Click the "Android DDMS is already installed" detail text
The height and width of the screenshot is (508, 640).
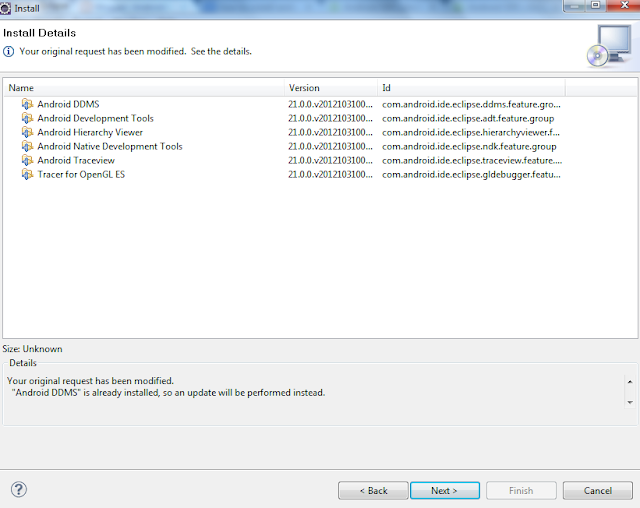pos(168,393)
